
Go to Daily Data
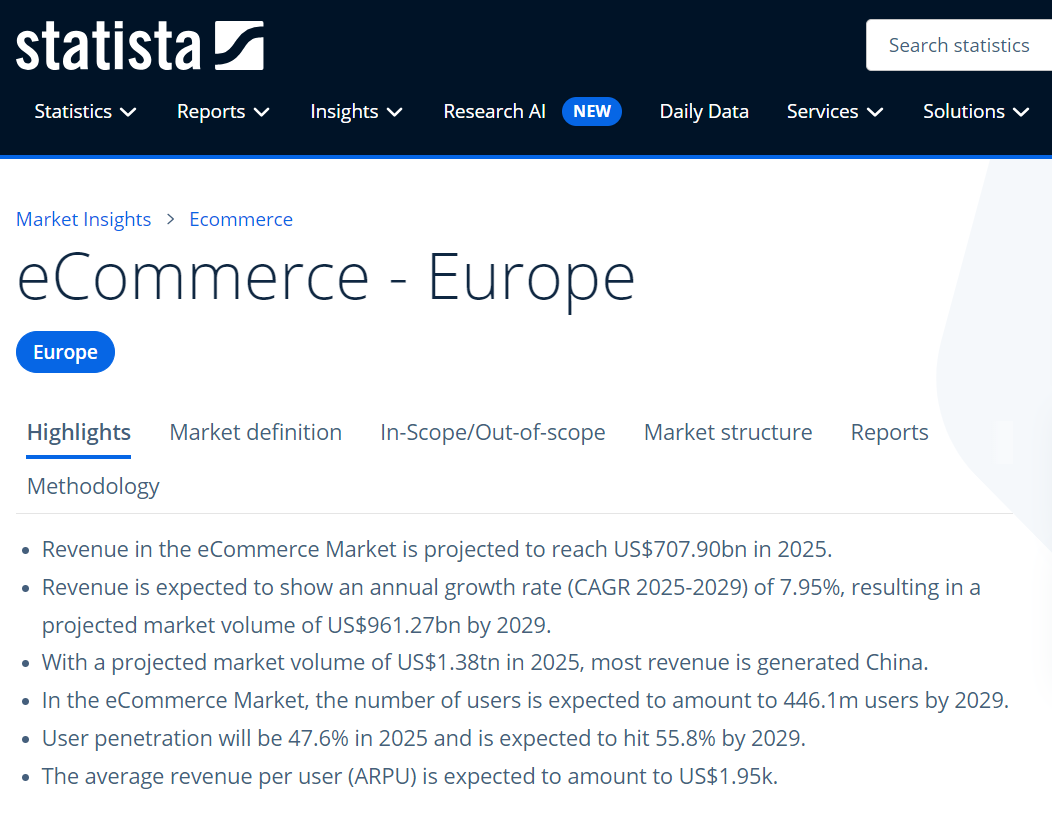click(704, 111)
